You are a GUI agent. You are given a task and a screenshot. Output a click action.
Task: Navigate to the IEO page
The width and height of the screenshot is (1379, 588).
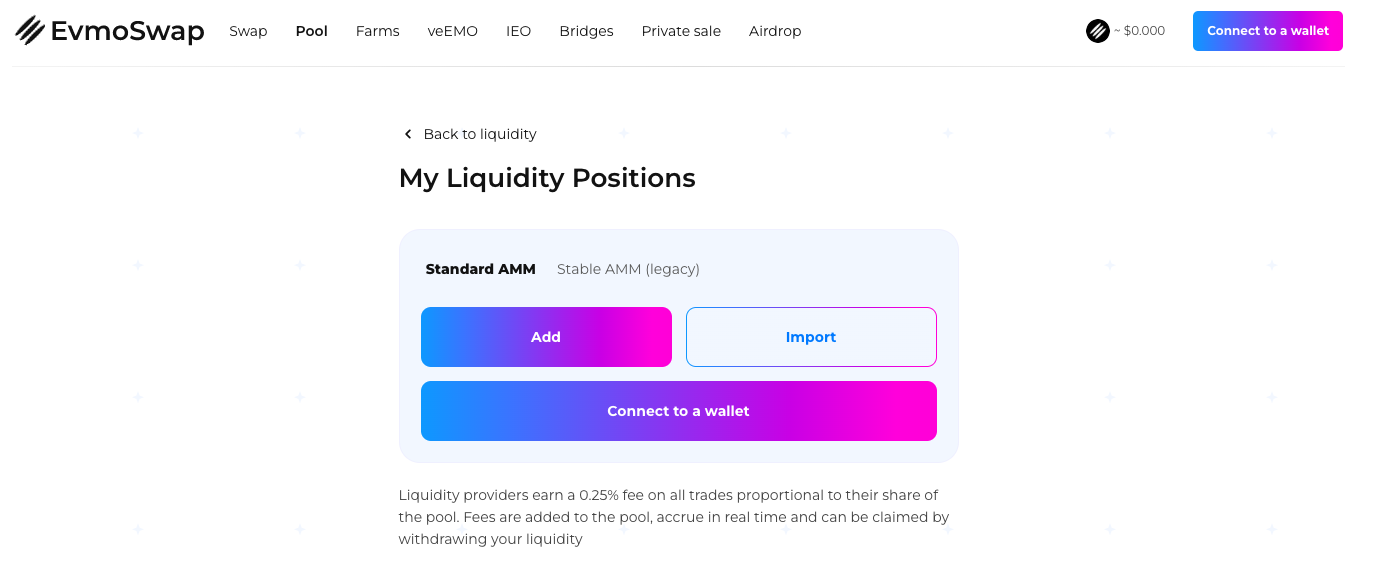tap(518, 31)
